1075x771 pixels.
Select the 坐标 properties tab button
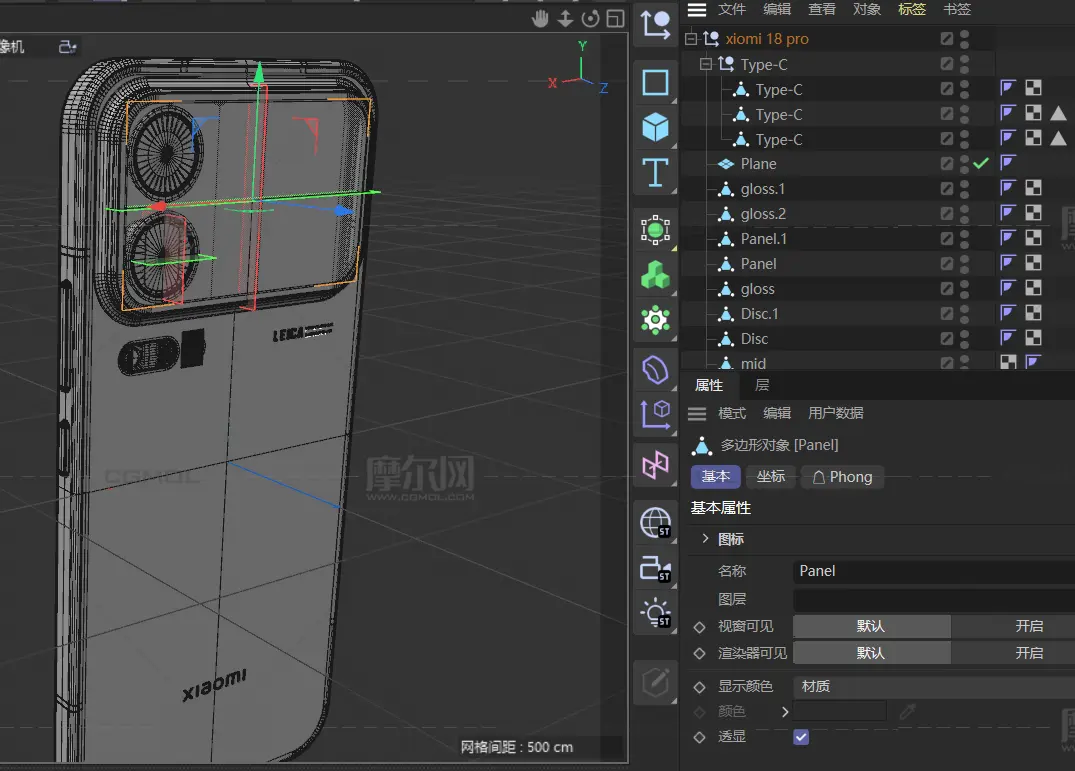coord(771,476)
